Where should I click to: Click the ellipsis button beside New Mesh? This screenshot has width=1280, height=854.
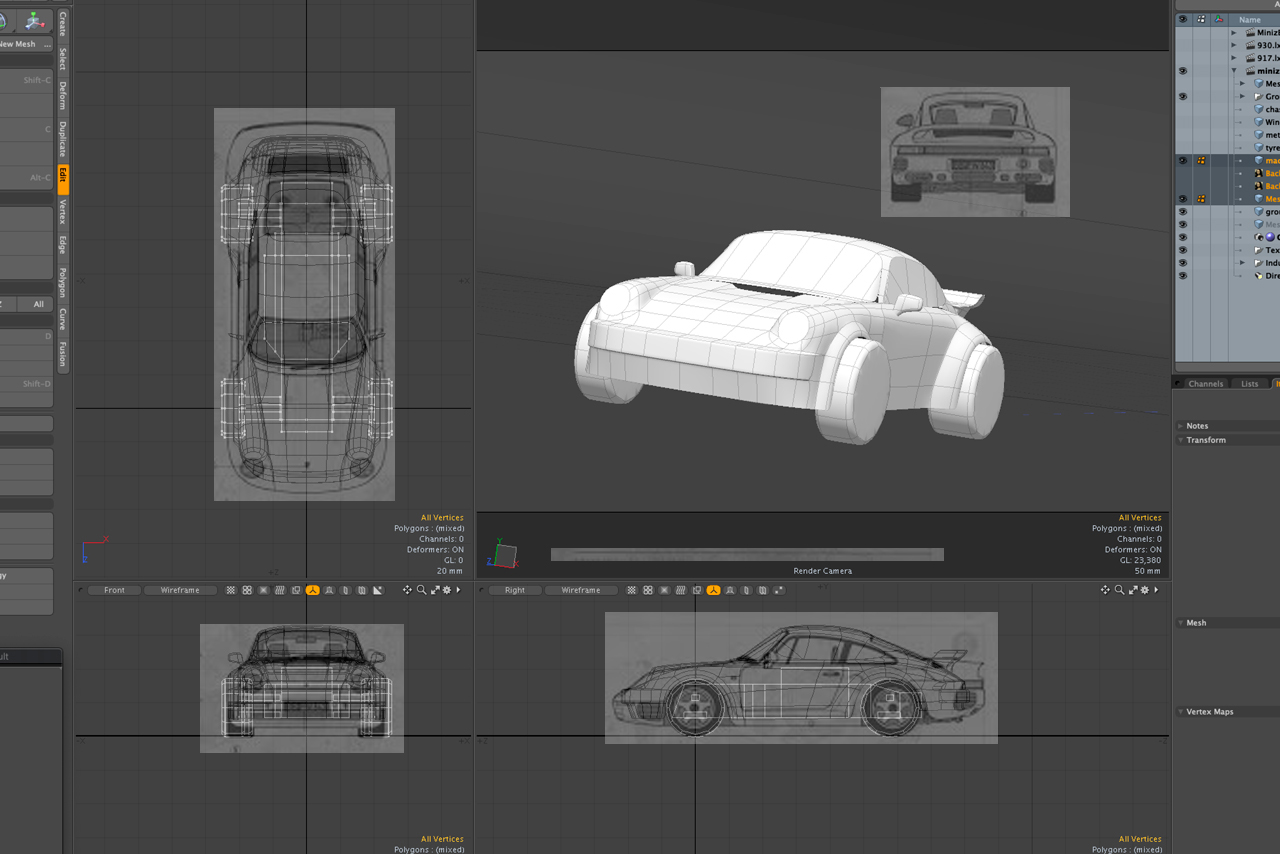47,44
